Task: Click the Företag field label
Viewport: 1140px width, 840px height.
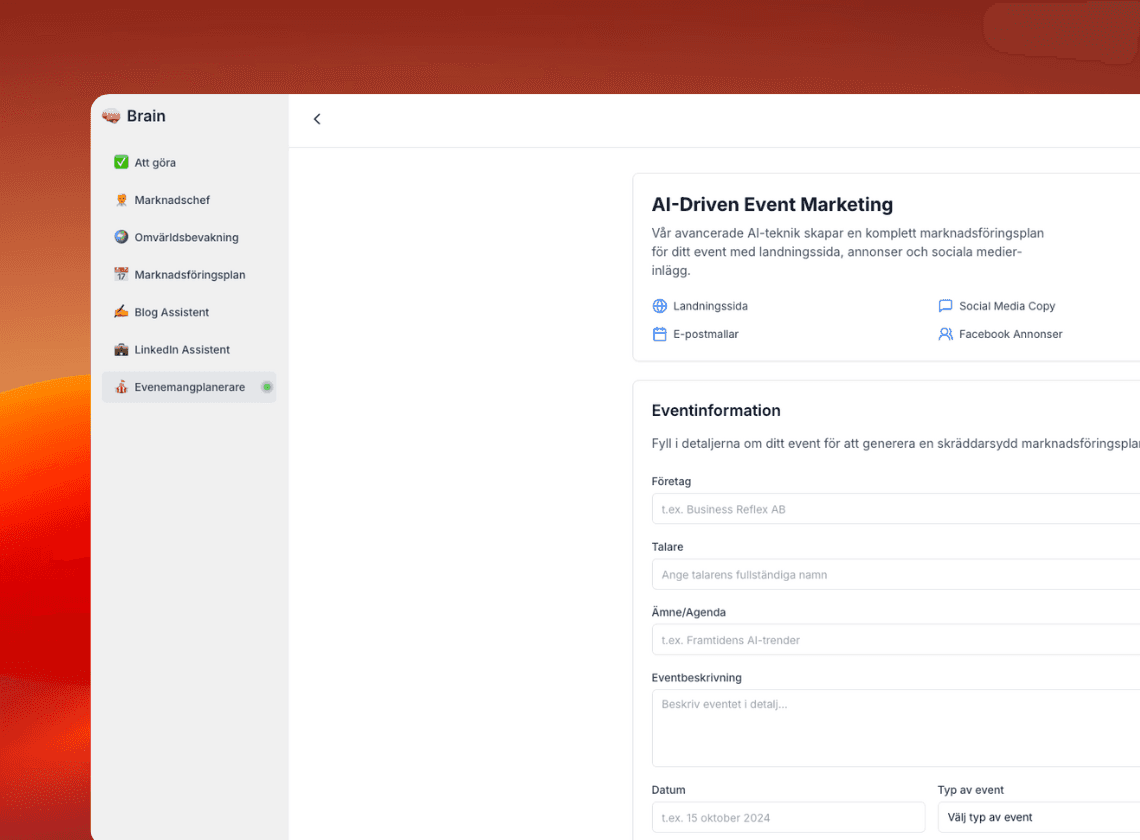Action: point(671,481)
